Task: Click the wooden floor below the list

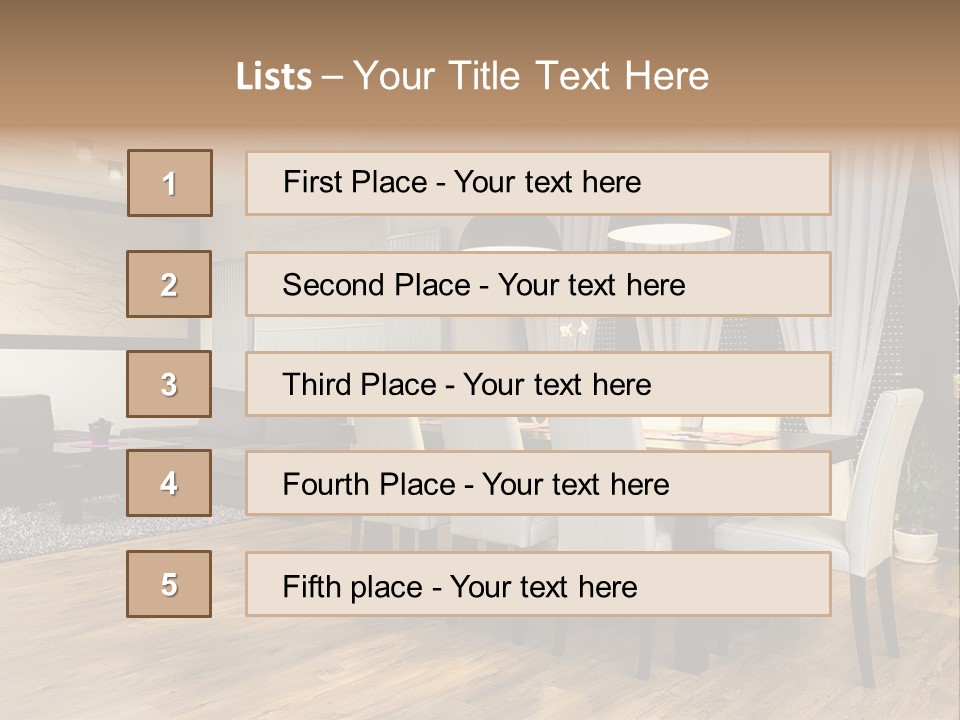Action: [480, 670]
